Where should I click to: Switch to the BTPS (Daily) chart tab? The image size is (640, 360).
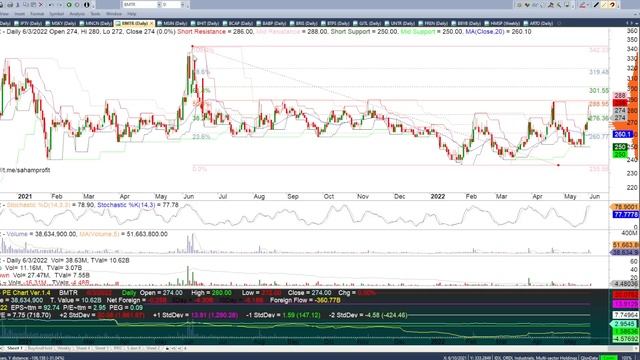(336, 23)
